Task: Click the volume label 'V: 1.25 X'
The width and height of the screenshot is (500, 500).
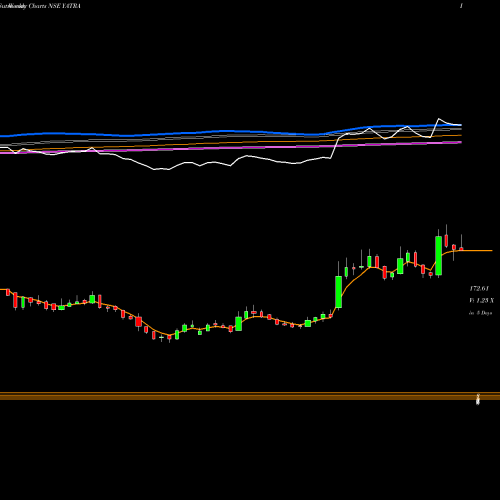Action: pos(481,301)
